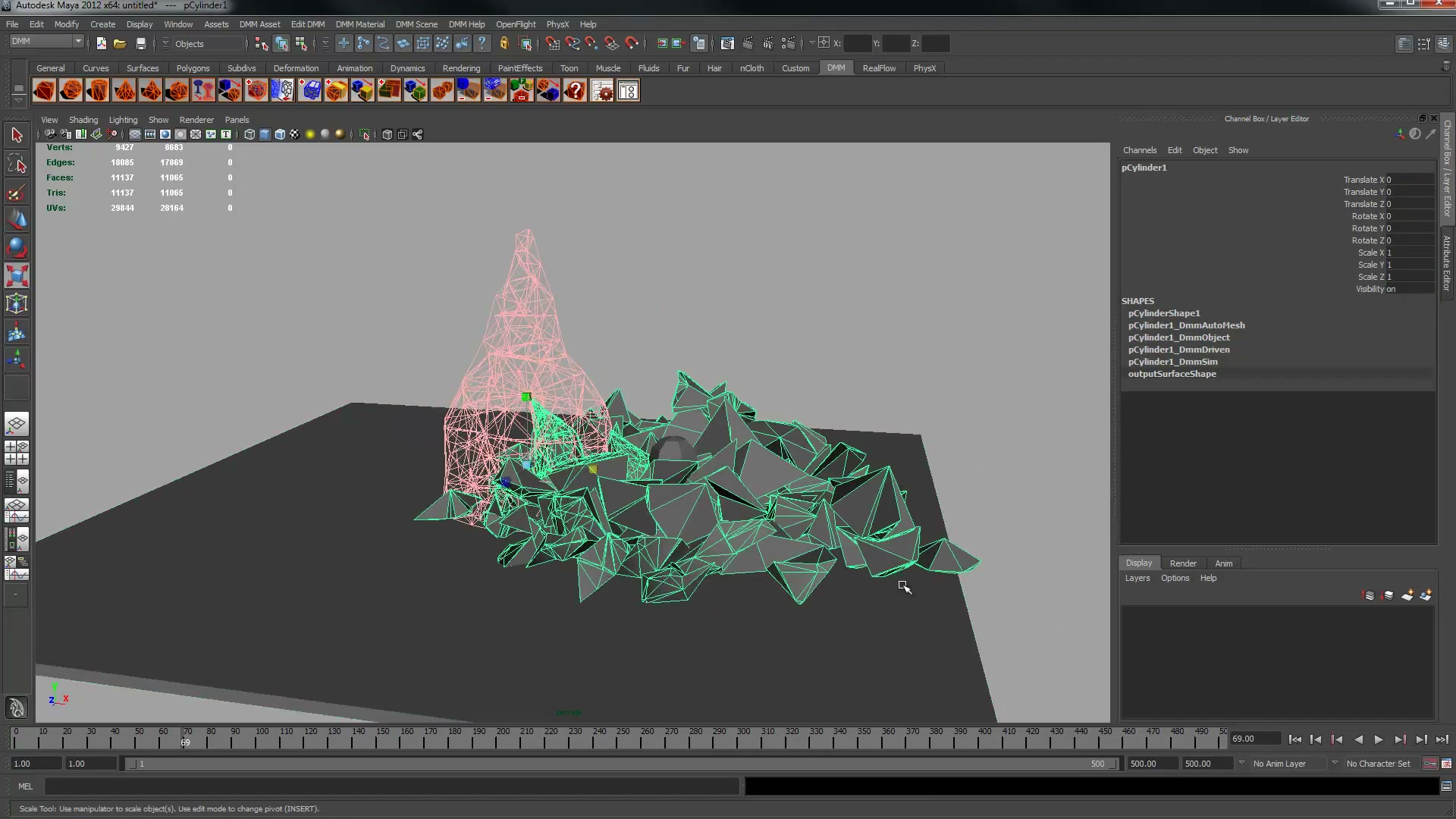
Task: Click the MEL command line input
Action: 392,786
